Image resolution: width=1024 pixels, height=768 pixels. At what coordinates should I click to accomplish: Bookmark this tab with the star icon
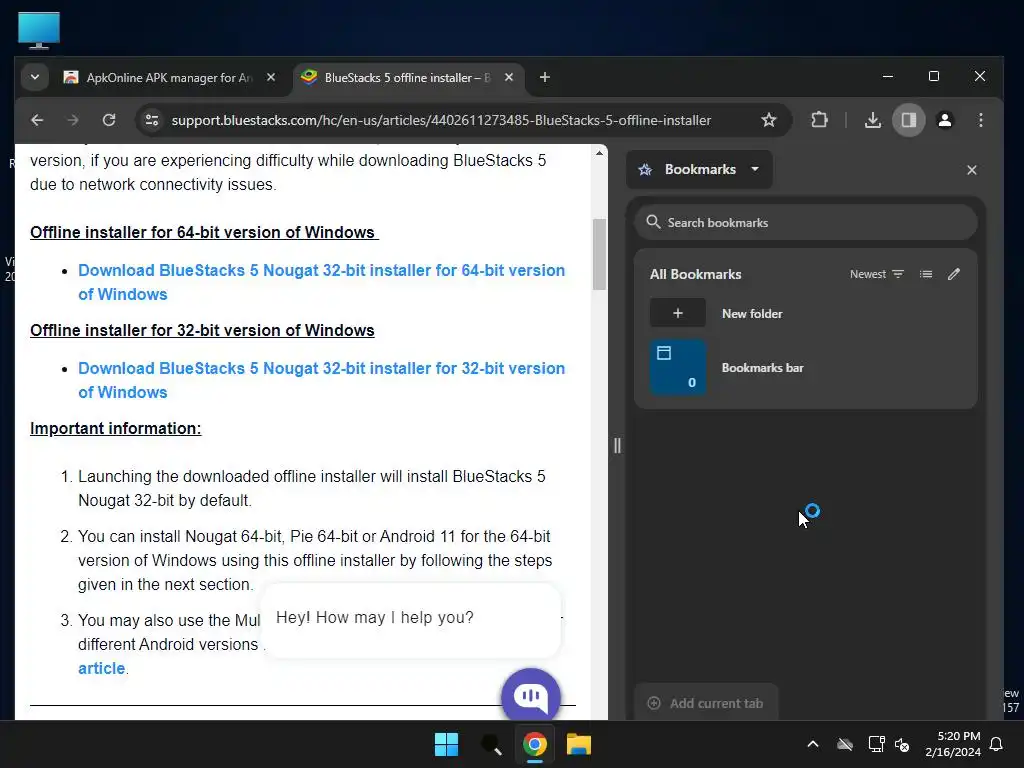(769, 120)
